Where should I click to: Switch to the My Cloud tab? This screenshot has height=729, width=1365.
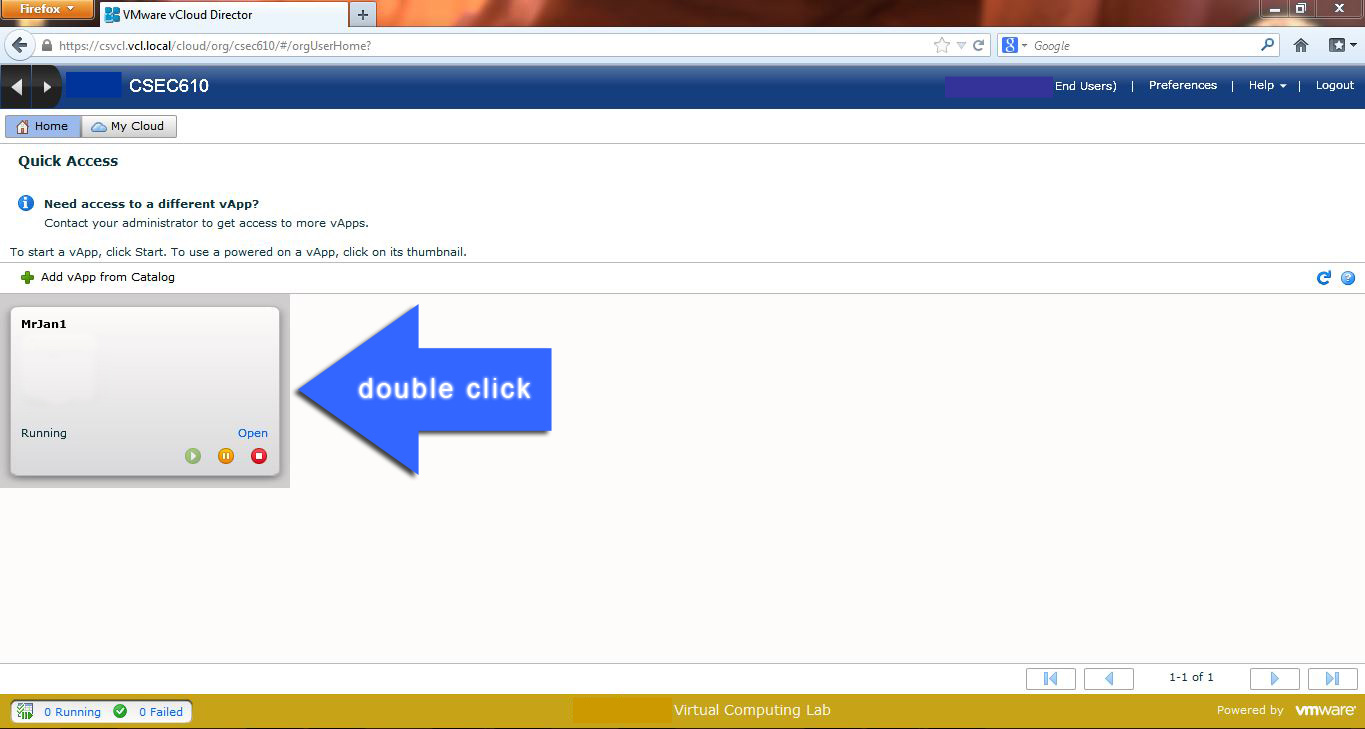click(x=129, y=126)
